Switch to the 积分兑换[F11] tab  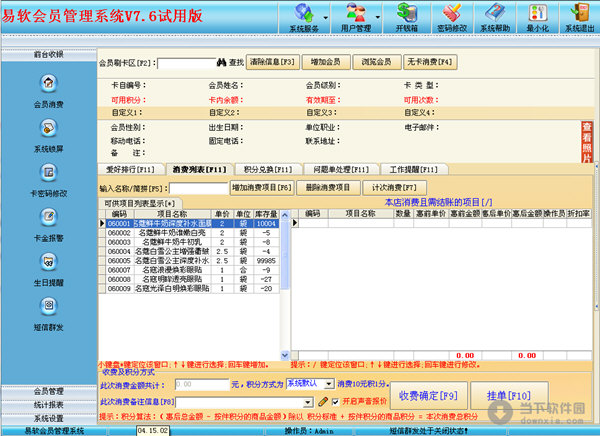pos(268,169)
